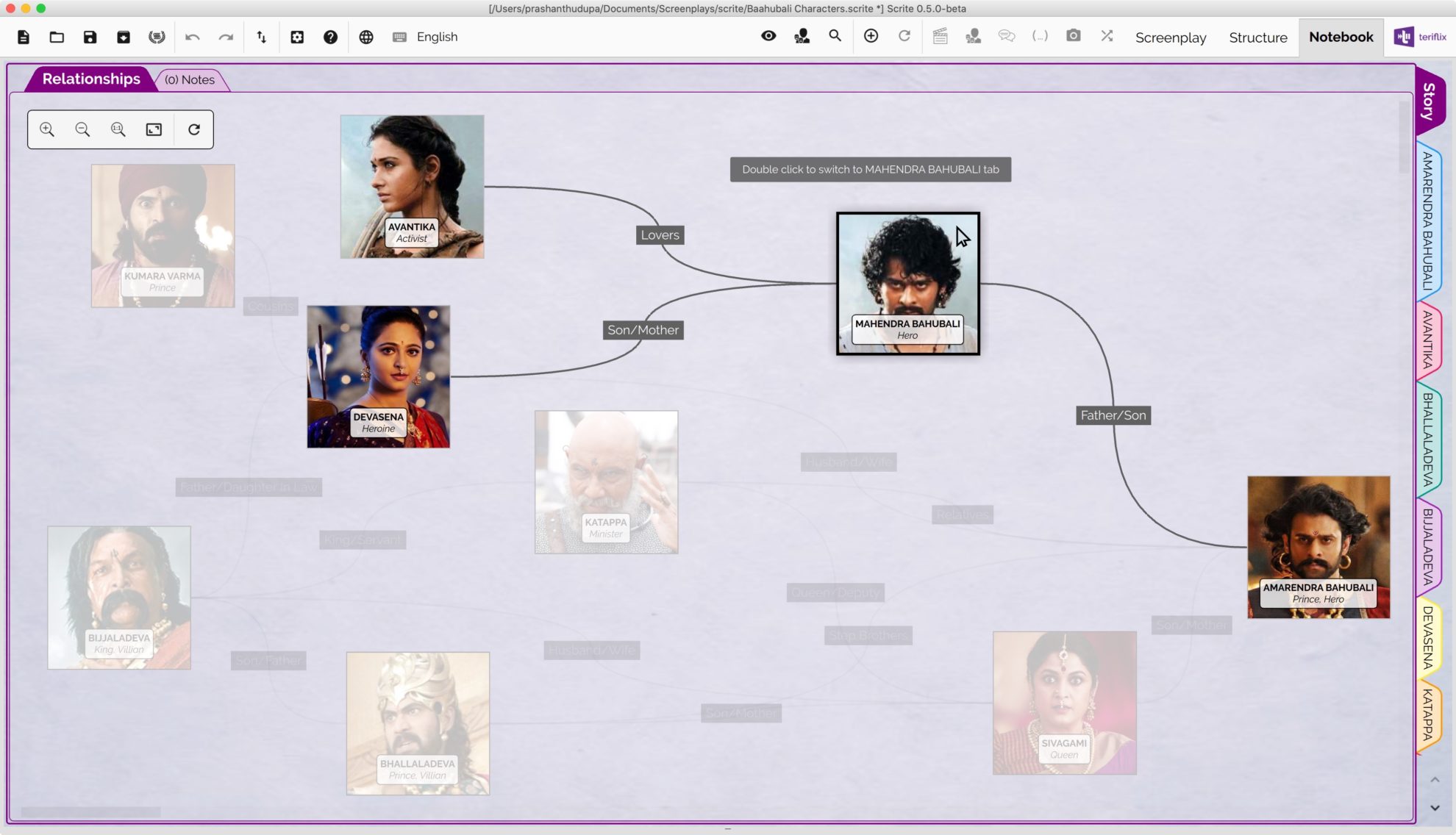Open the English language selector
This screenshot has height=835, width=1456.
pyautogui.click(x=437, y=37)
